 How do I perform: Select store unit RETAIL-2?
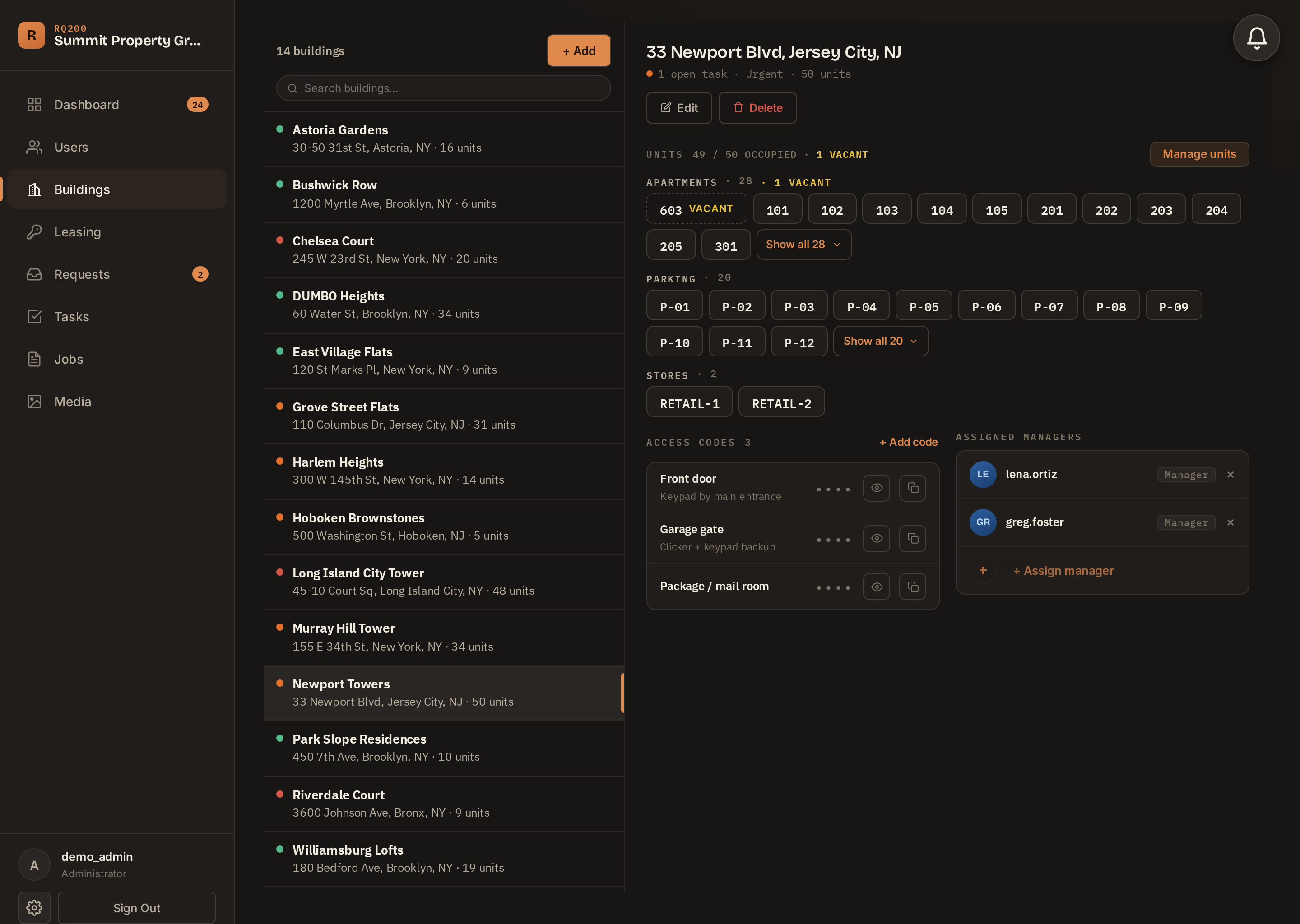click(x=781, y=402)
